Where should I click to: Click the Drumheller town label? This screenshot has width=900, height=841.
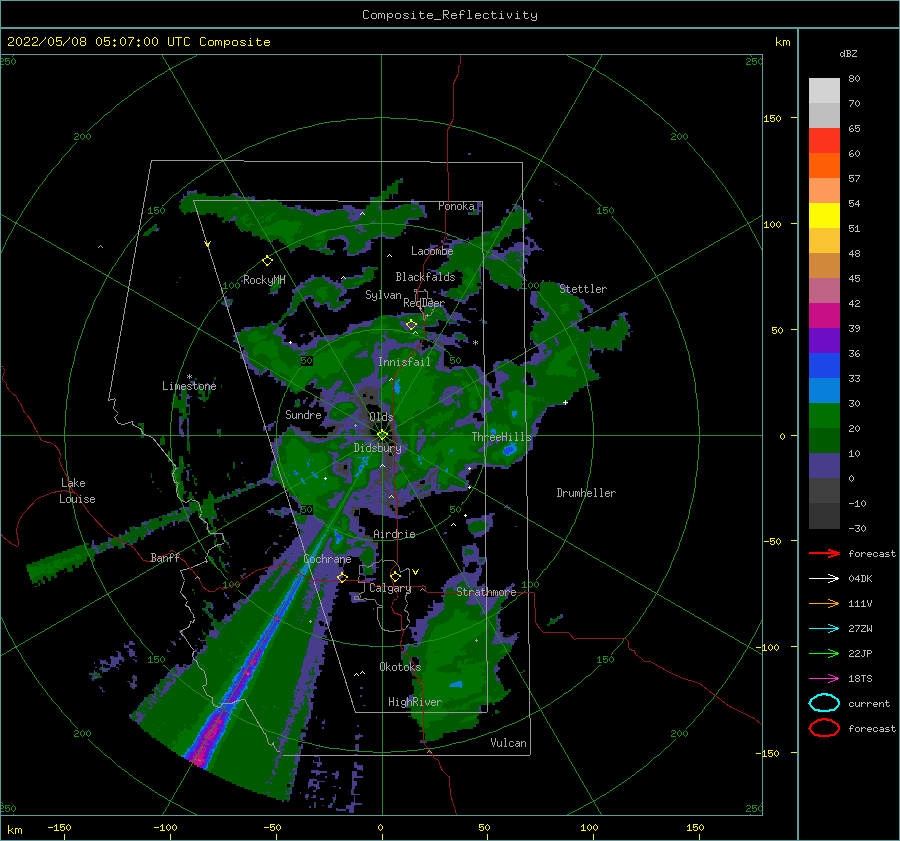(x=586, y=493)
